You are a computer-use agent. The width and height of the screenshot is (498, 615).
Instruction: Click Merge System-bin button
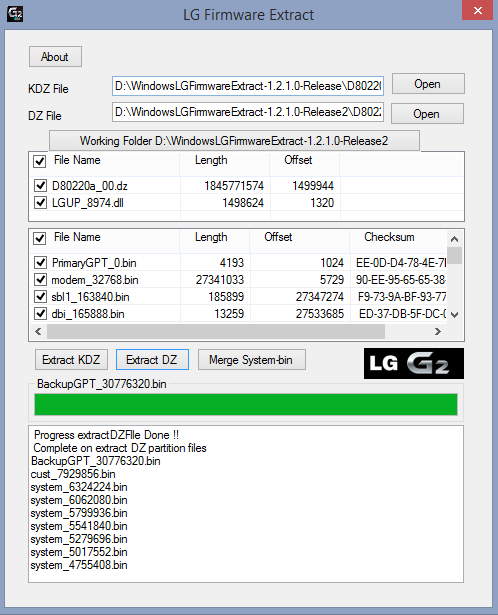[x=252, y=360]
